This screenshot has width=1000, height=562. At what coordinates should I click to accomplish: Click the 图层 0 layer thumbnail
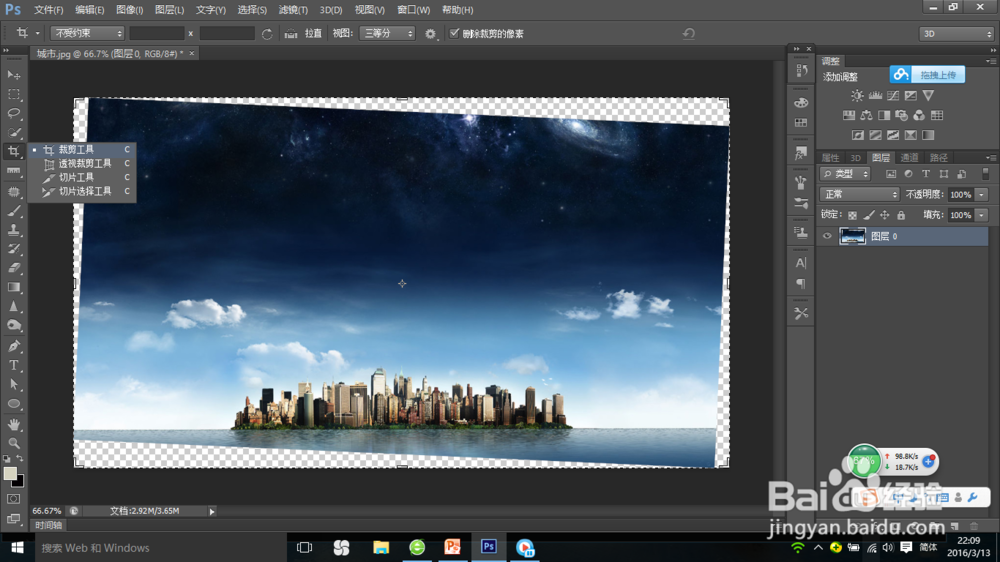tap(852, 236)
